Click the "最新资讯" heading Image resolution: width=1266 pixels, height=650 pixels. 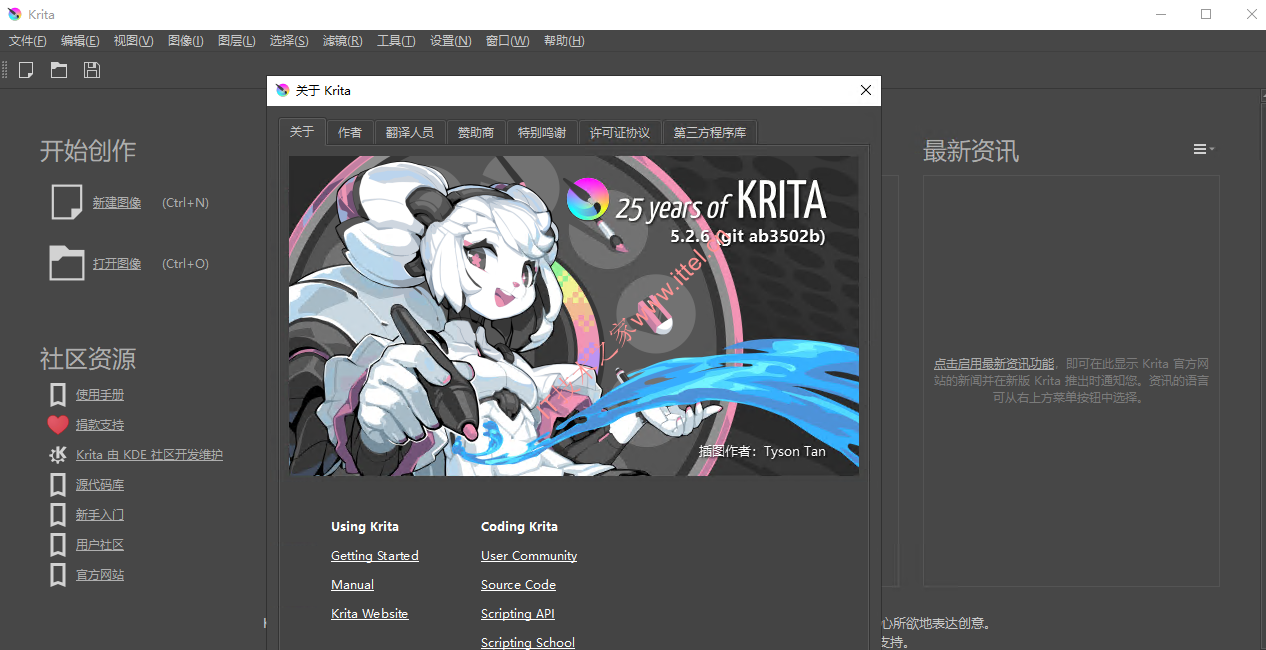click(971, 151)
